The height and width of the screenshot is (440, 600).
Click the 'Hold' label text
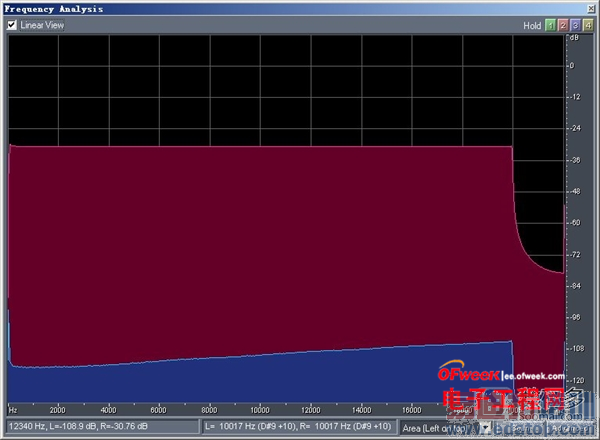(532, 26)
